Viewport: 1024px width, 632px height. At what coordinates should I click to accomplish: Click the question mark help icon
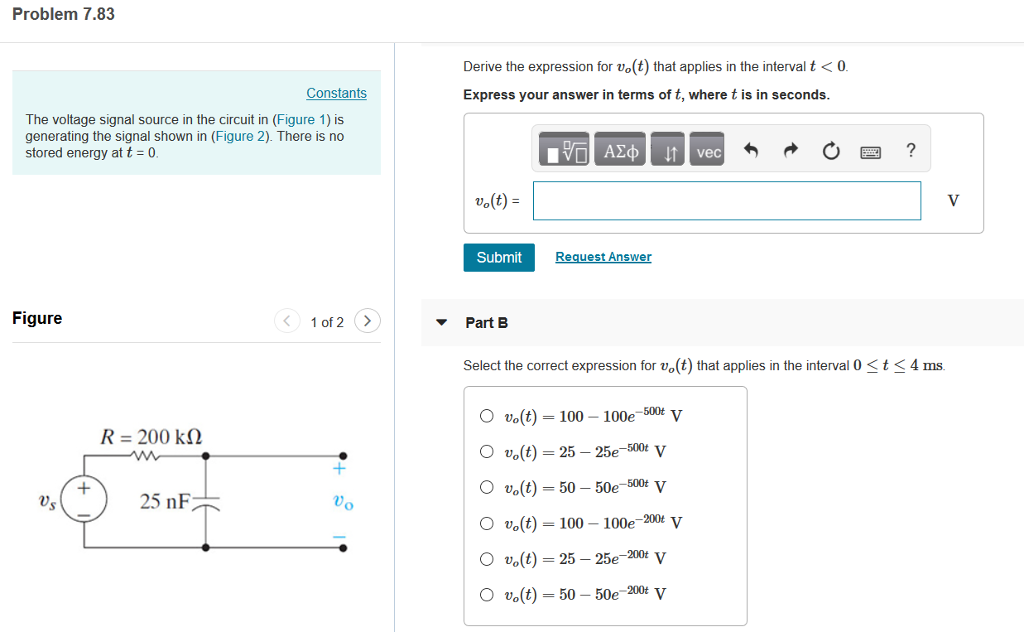pyautogui.click(x=910, y=148)
